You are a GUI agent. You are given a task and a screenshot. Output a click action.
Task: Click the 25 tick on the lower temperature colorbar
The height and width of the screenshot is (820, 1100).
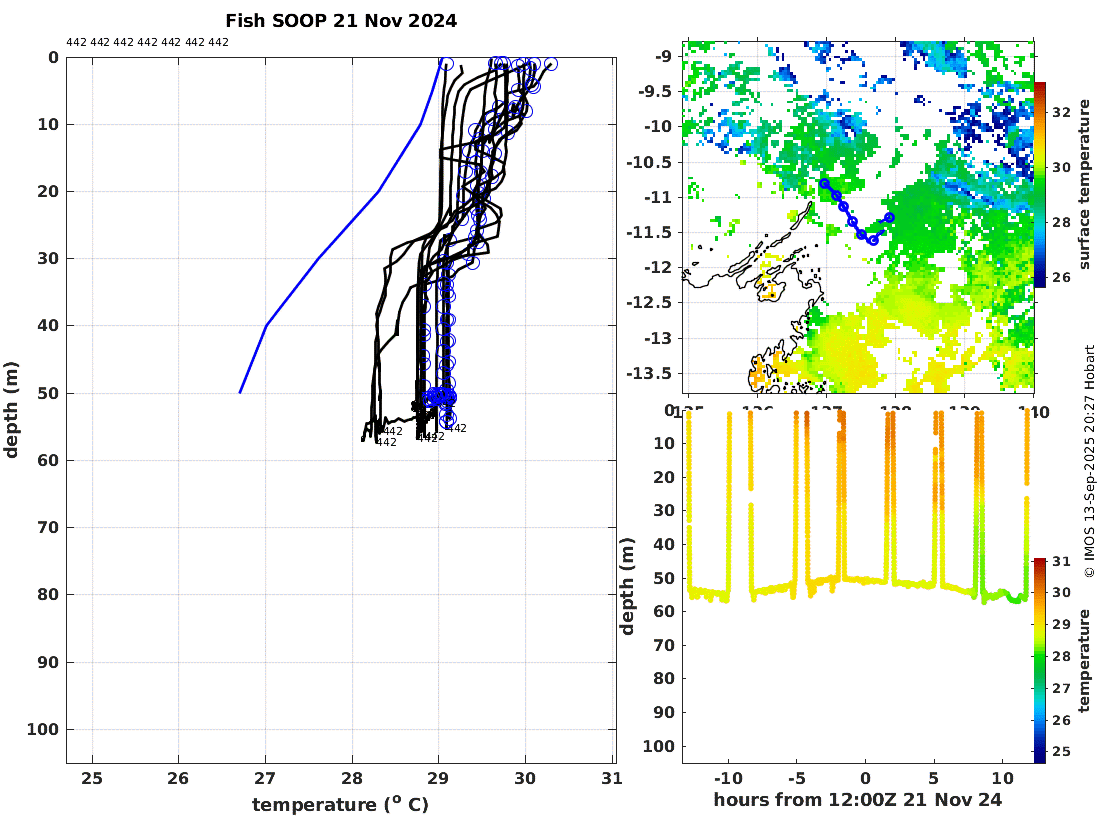point(1061,752)
